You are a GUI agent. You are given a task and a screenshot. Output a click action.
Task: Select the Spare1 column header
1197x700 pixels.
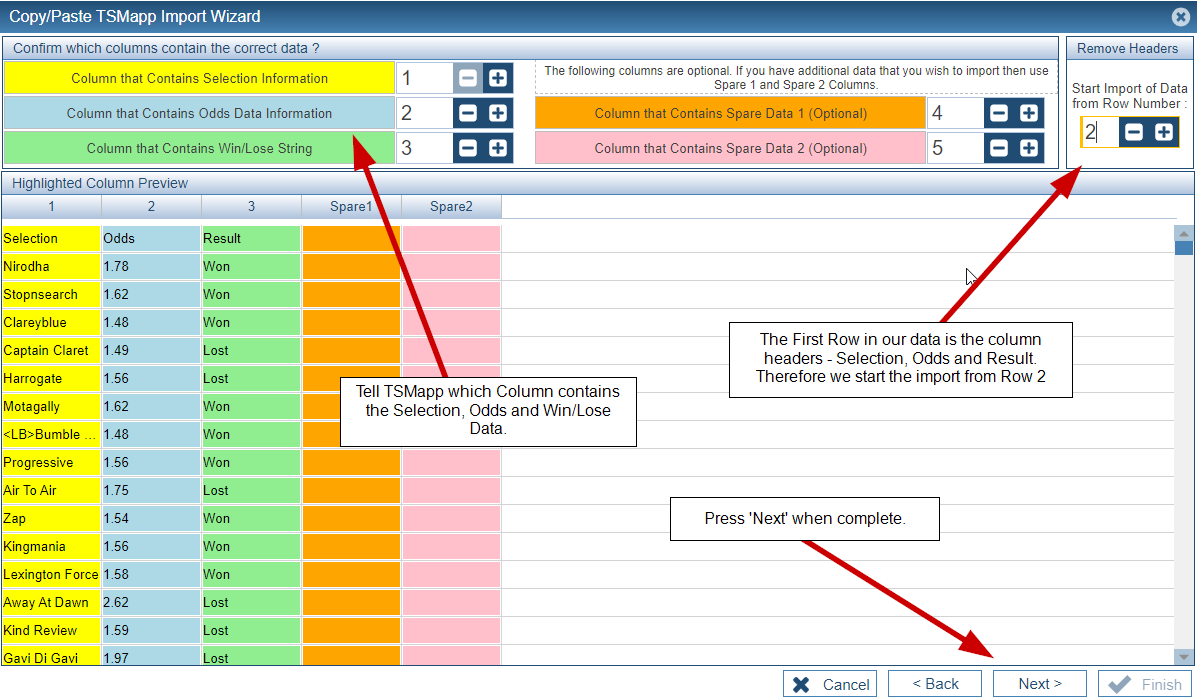pyautogui.click(x=351, y=206)
